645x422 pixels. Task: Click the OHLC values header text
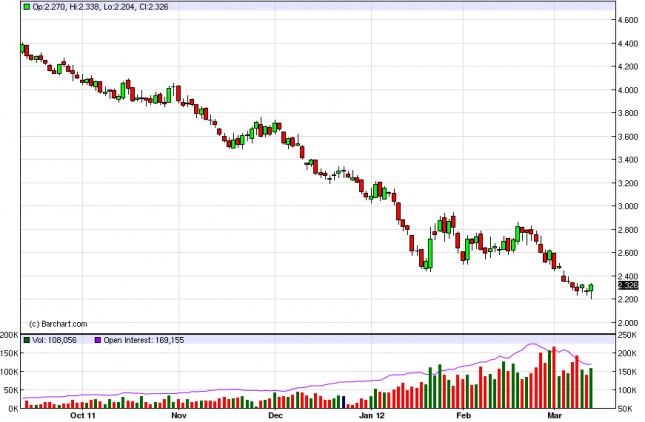click(x=100, y=7)
